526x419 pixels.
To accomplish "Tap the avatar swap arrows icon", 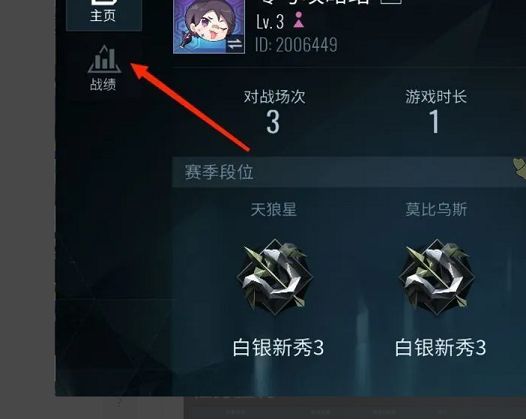I will point(235,44).
